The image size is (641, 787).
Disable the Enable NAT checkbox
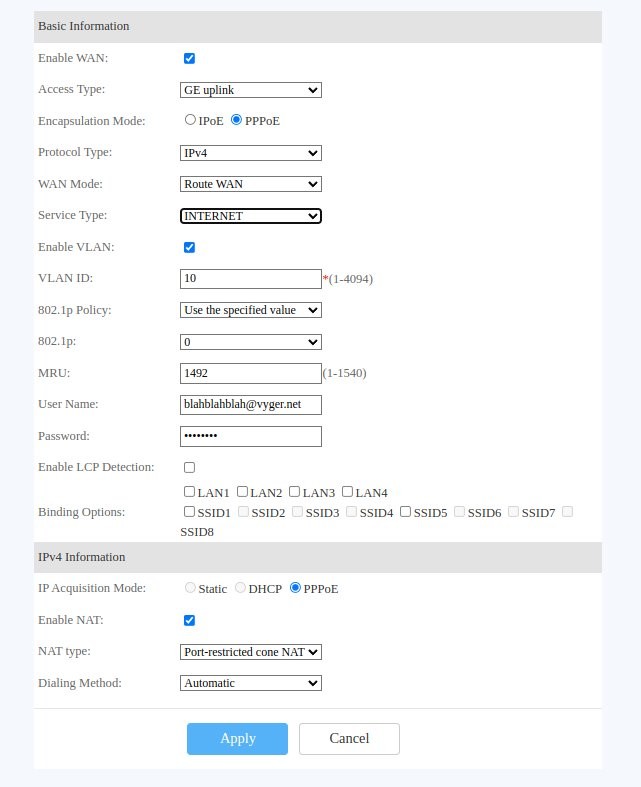click(189, 620)
